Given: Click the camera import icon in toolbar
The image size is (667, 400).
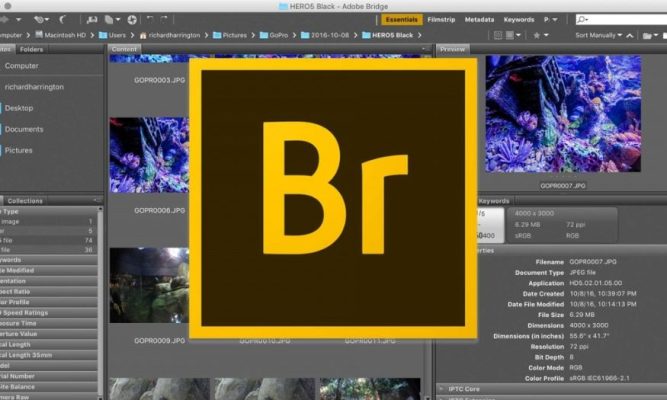Looking at the screenshot, I should coord(93,19).
